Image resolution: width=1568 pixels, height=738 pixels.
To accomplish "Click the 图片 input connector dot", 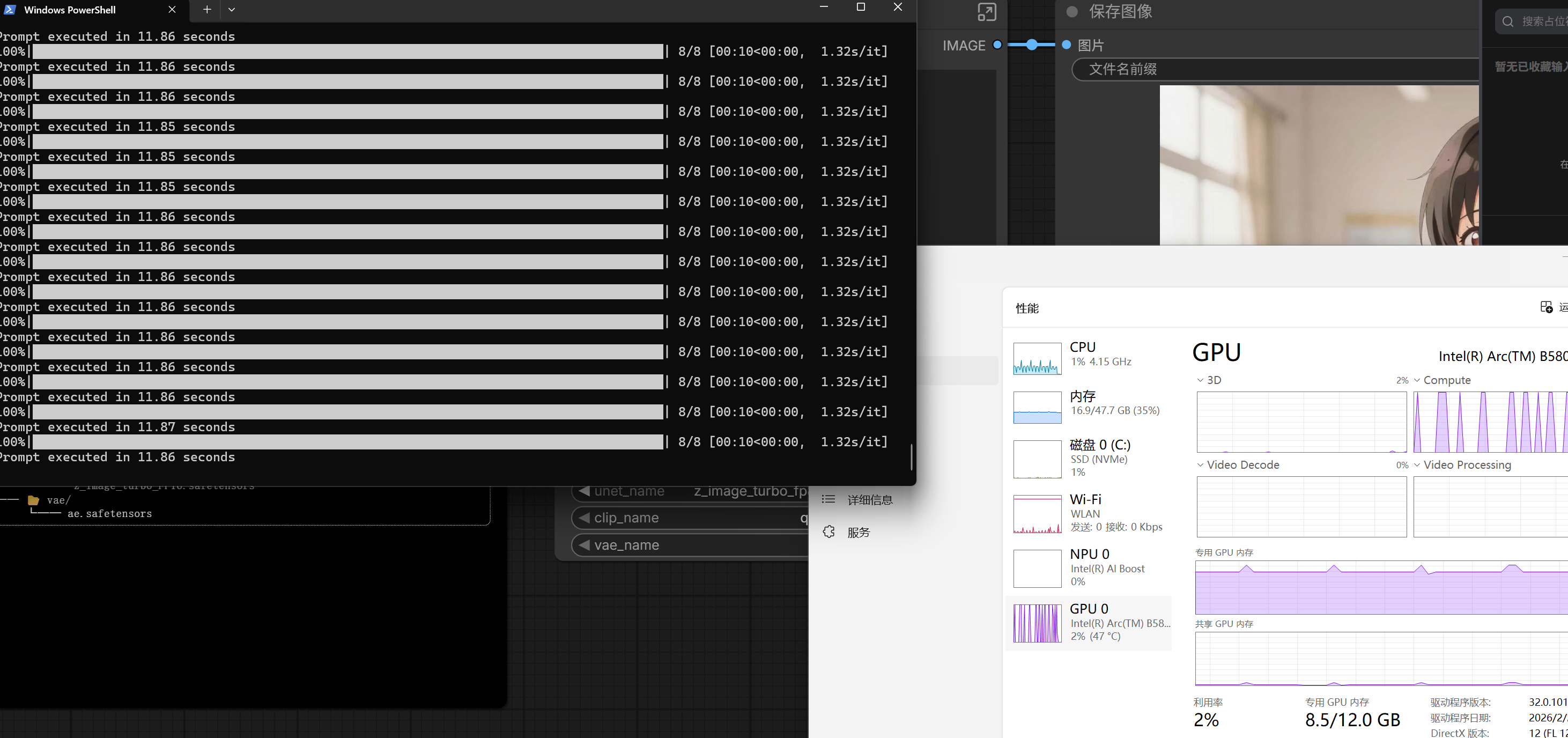I will pos(1067,45).
